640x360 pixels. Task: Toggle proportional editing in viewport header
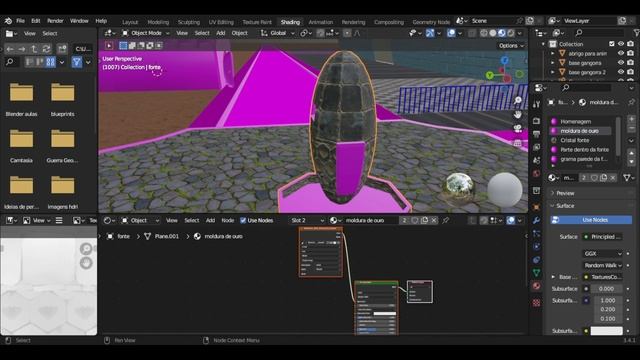[x=347, y=33]
